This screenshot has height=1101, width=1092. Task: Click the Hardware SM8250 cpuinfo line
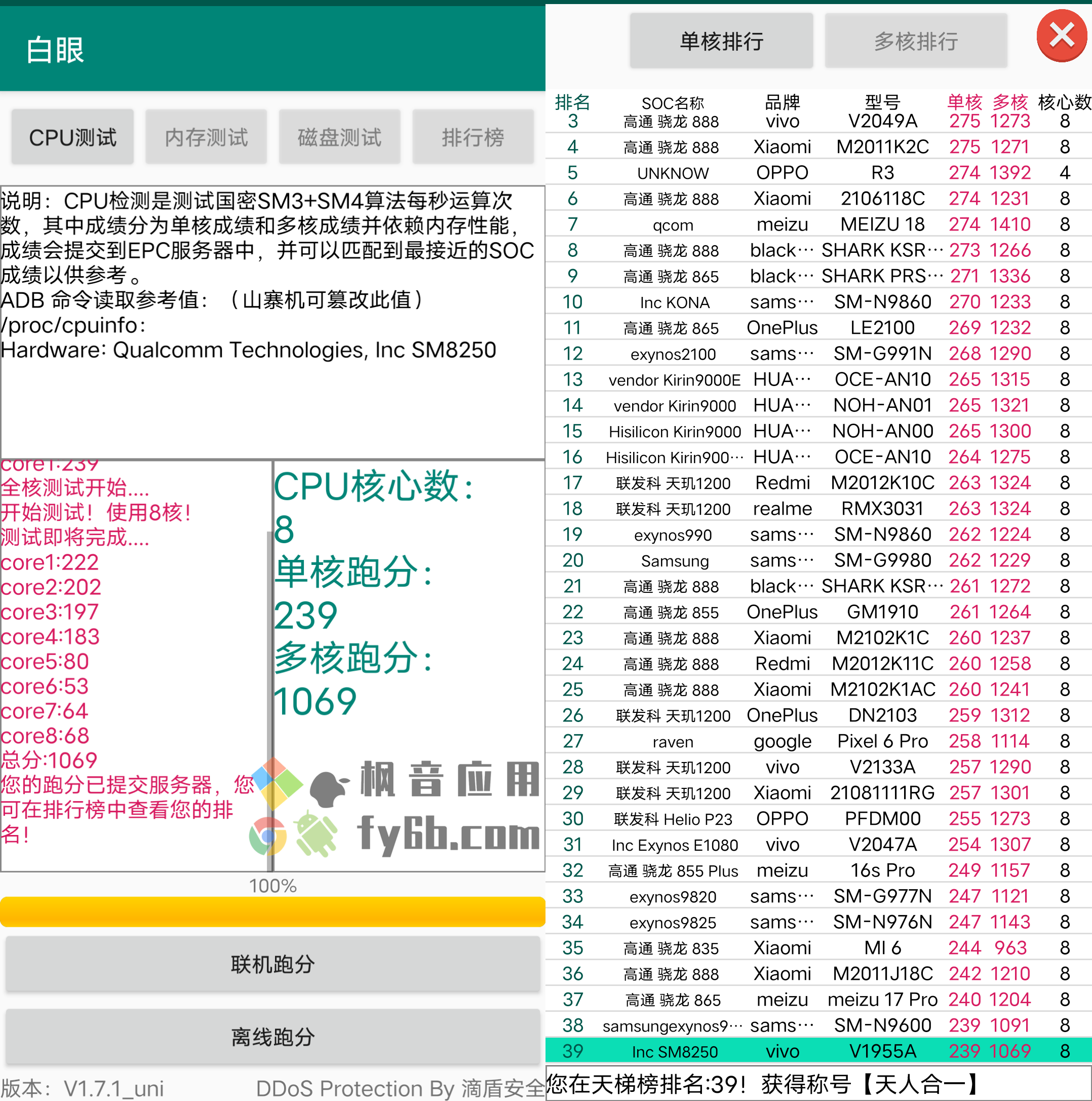248,350
